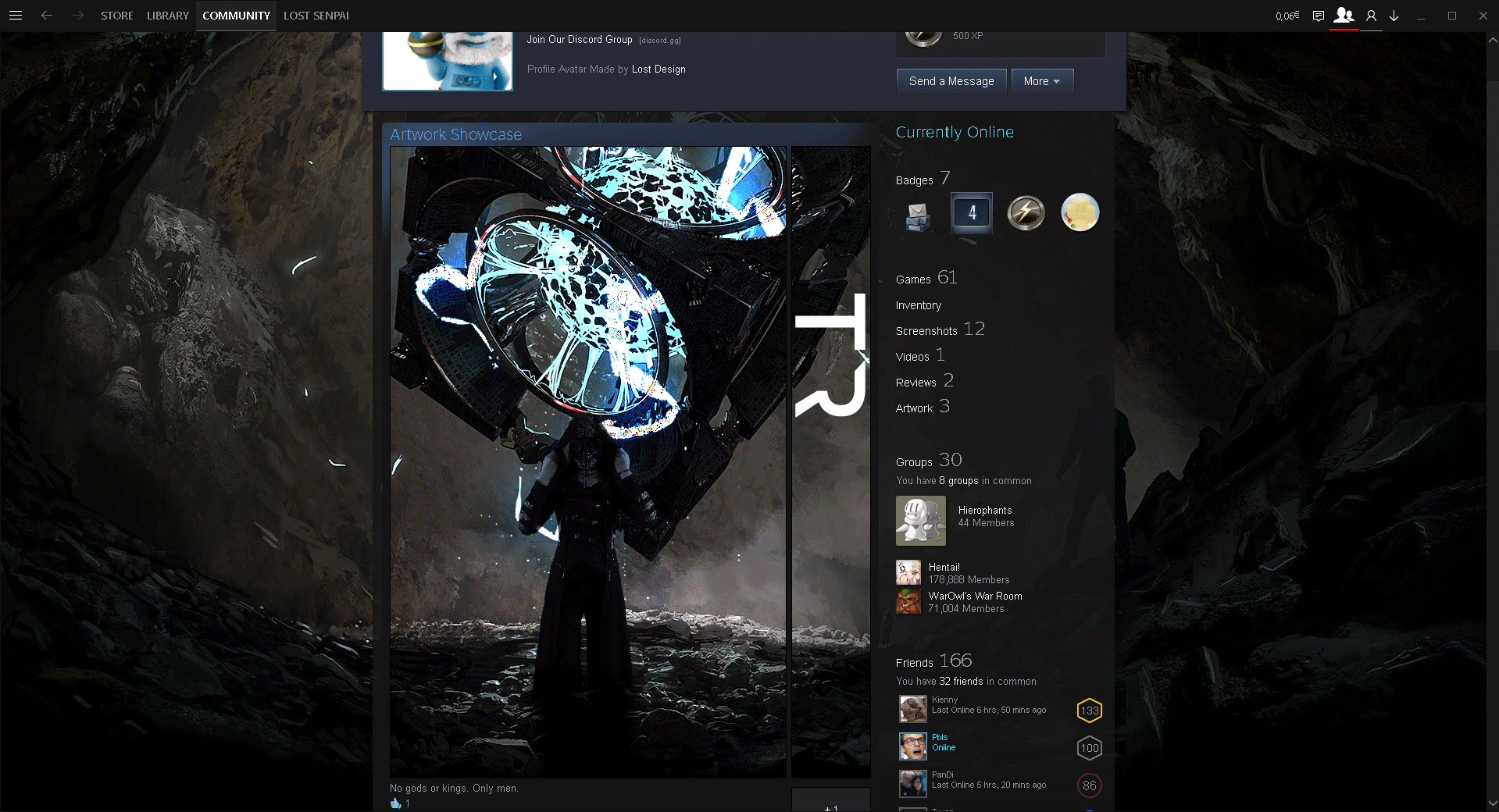
Task: Open PanDi's profile name link
Action: [x=943, y=775]
